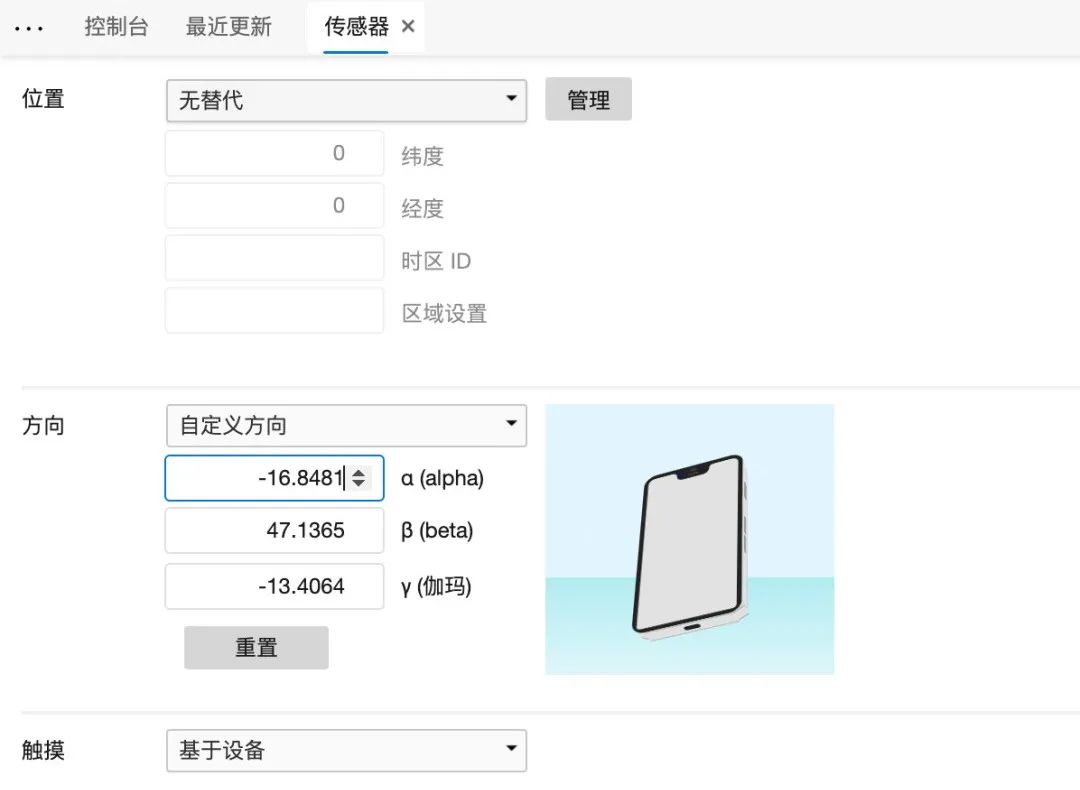Click the 重置 reset orientation button
This screenshot has width=1080, height=790.
255,647
